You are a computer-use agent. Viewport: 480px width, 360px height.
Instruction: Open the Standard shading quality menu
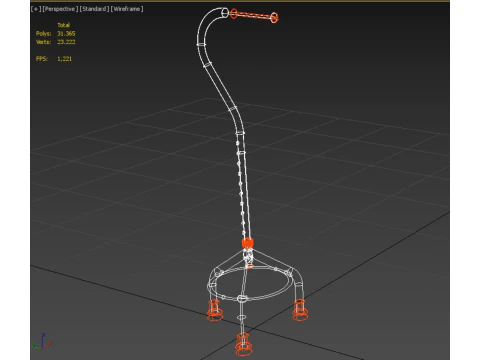94,9
